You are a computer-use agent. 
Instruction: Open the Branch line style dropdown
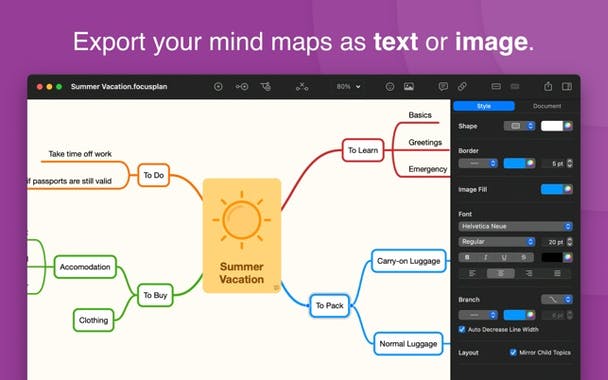478,315
